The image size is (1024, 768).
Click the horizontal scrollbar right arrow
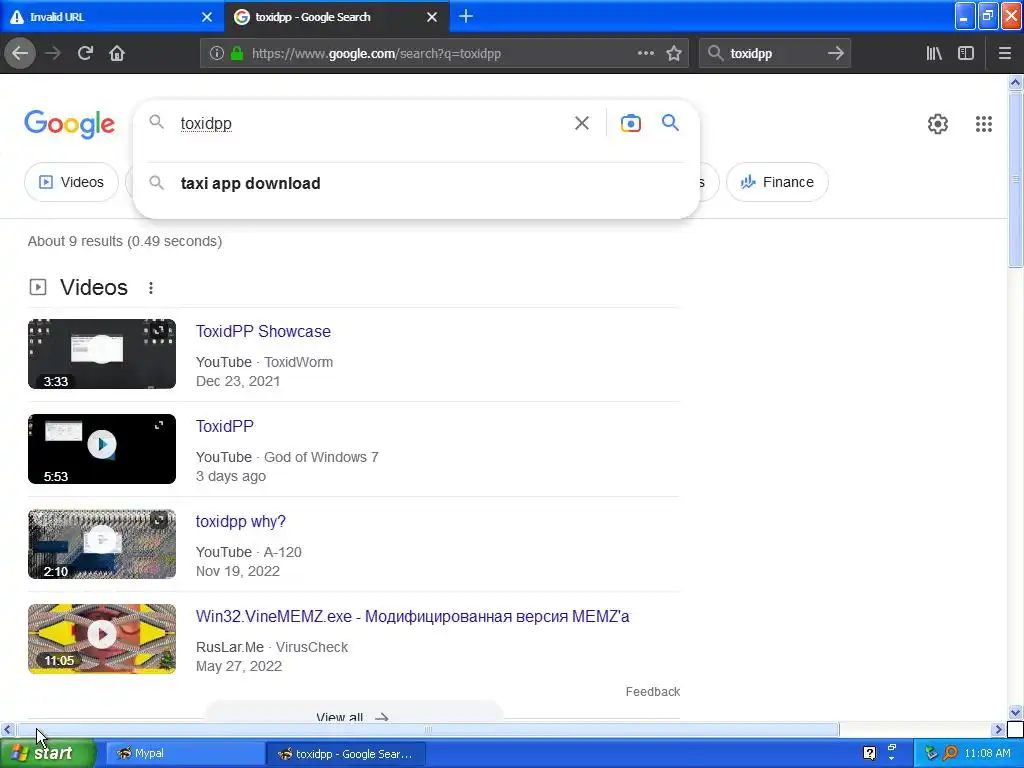pyautogui.click(x=998, y=729)
